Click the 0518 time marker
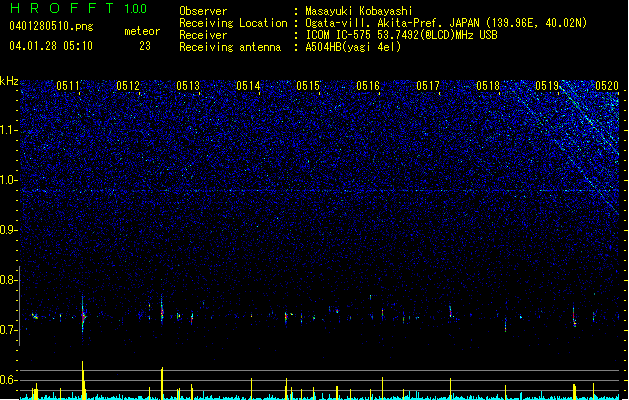This screenshot has width=629, height=400. pos(488,85)
